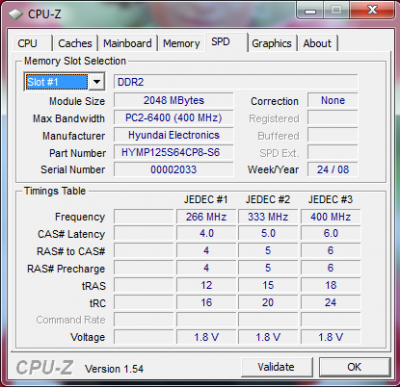Image resolution: width=400 pixels, height=388 pixels.
Task: Click the Max Bandwidth label
Action: click(69, 119)
